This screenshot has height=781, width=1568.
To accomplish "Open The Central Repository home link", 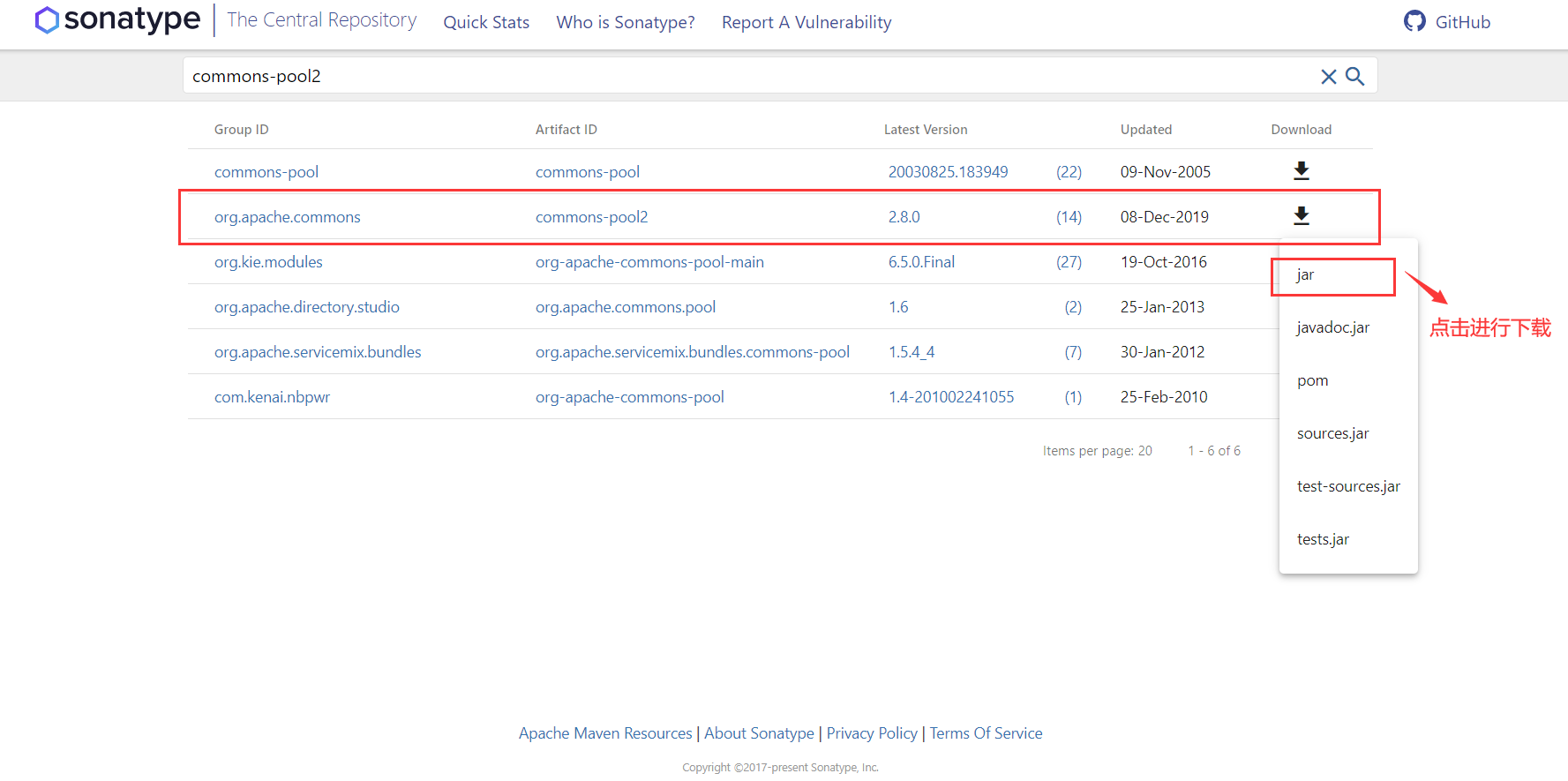I will [322, 20].
